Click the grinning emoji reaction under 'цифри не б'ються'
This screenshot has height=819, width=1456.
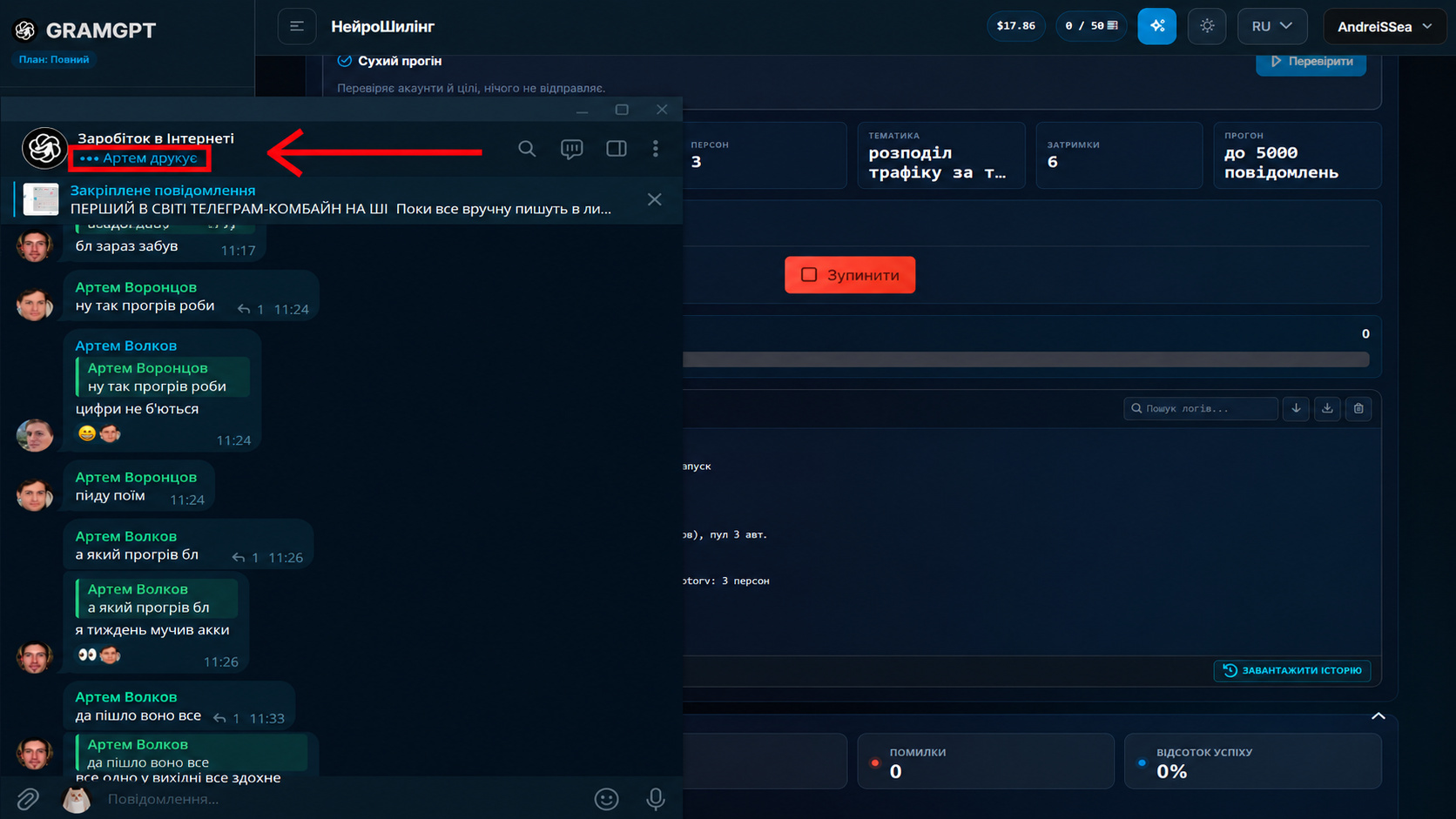point(86,433)
